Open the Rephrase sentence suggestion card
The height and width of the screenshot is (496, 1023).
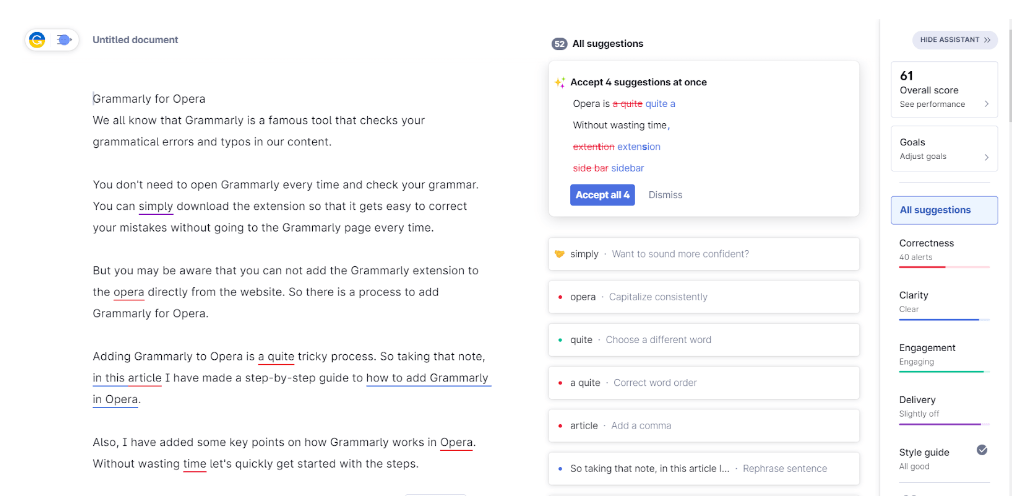click(704, 469)
